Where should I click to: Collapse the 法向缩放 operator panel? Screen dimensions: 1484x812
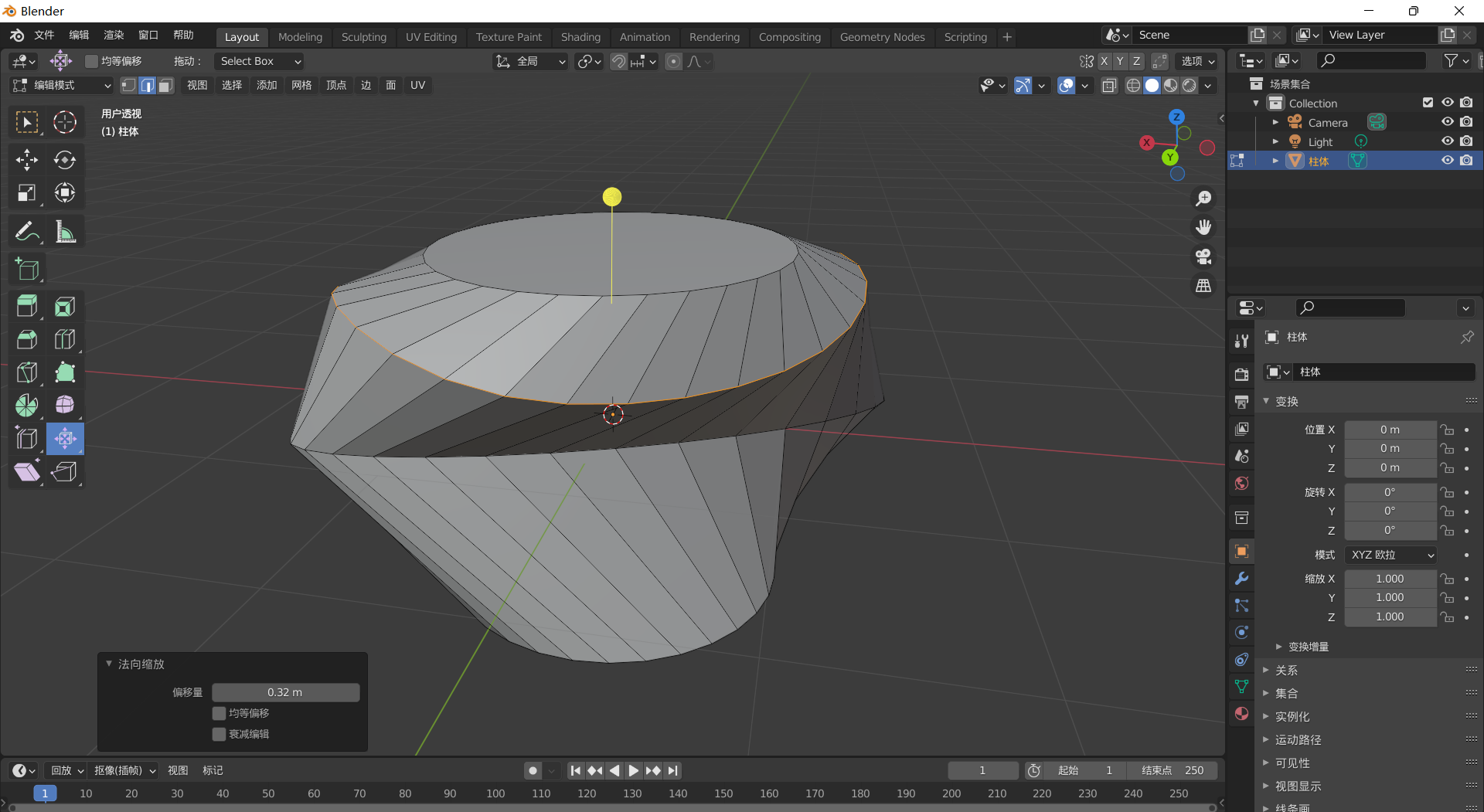coord(109,664)
